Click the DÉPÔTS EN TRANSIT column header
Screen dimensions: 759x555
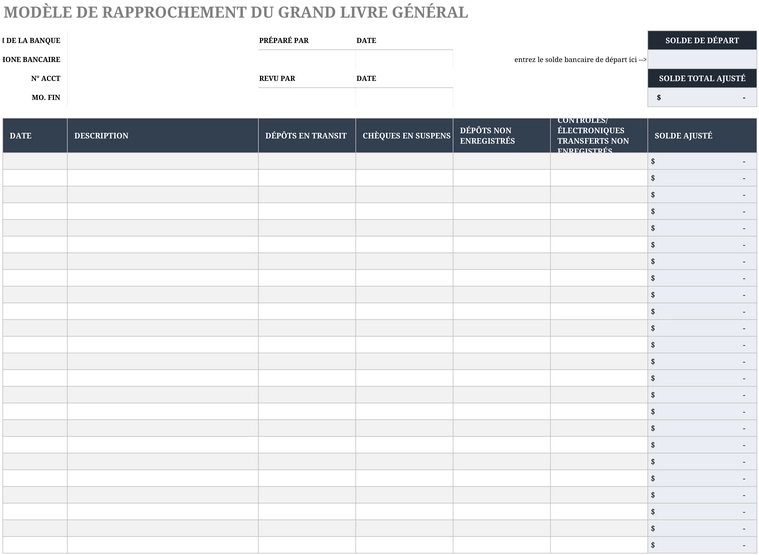pos(307,135)
